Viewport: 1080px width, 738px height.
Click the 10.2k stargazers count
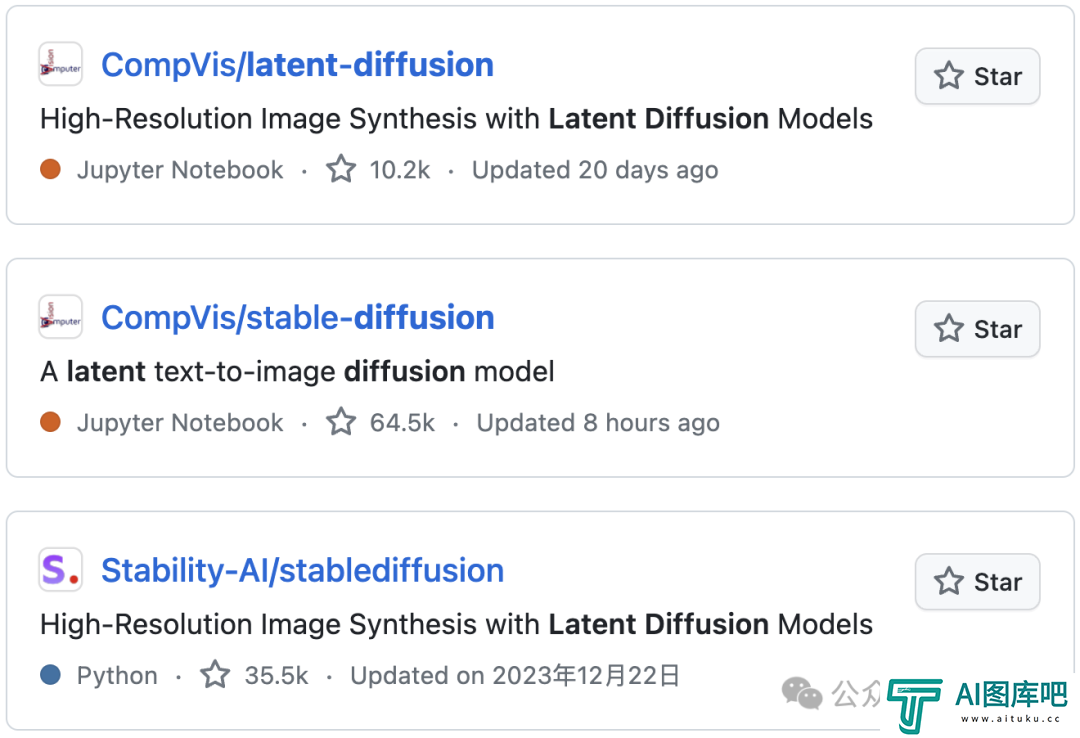[400, 170]
